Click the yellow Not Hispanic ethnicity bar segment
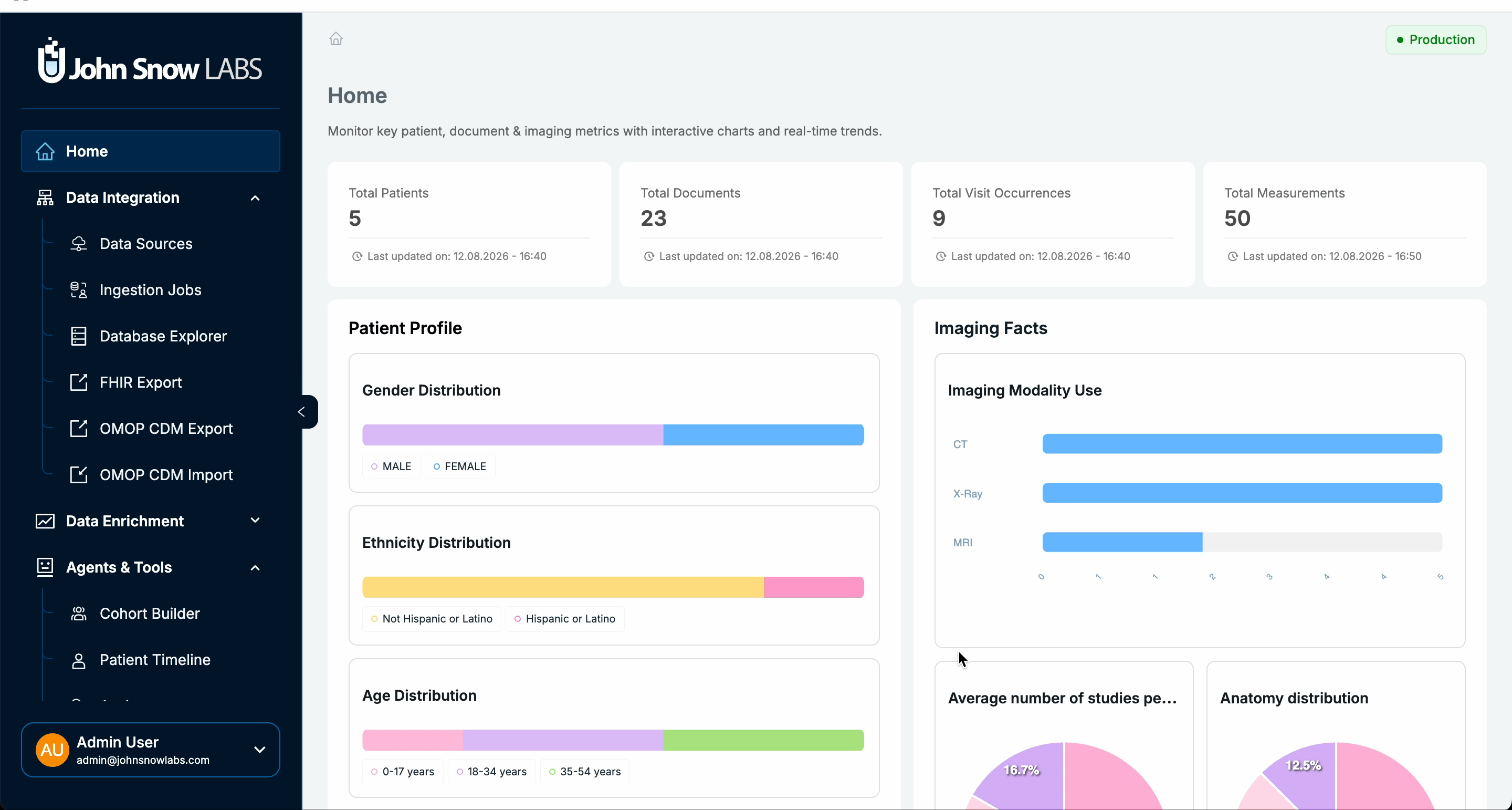The height and width of the screenshot is (810, 1512). 563,587
